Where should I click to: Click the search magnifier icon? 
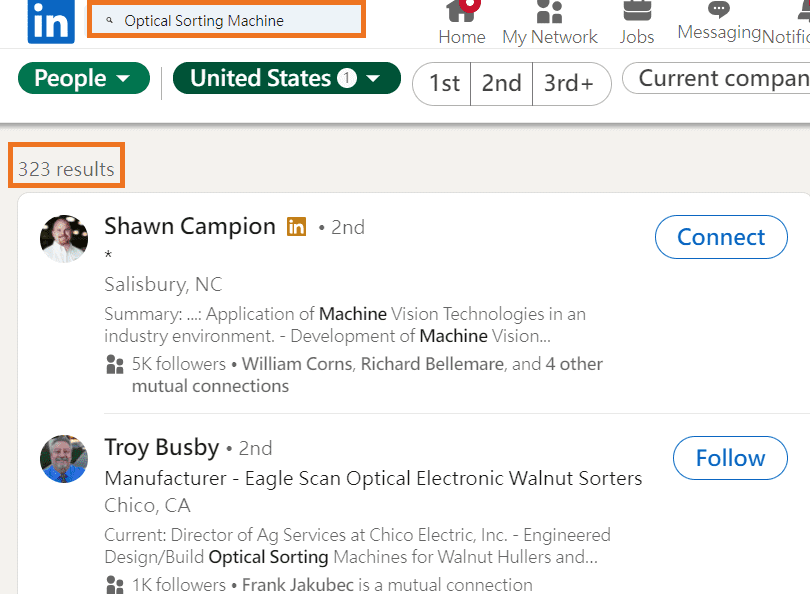tap(109, 21)
